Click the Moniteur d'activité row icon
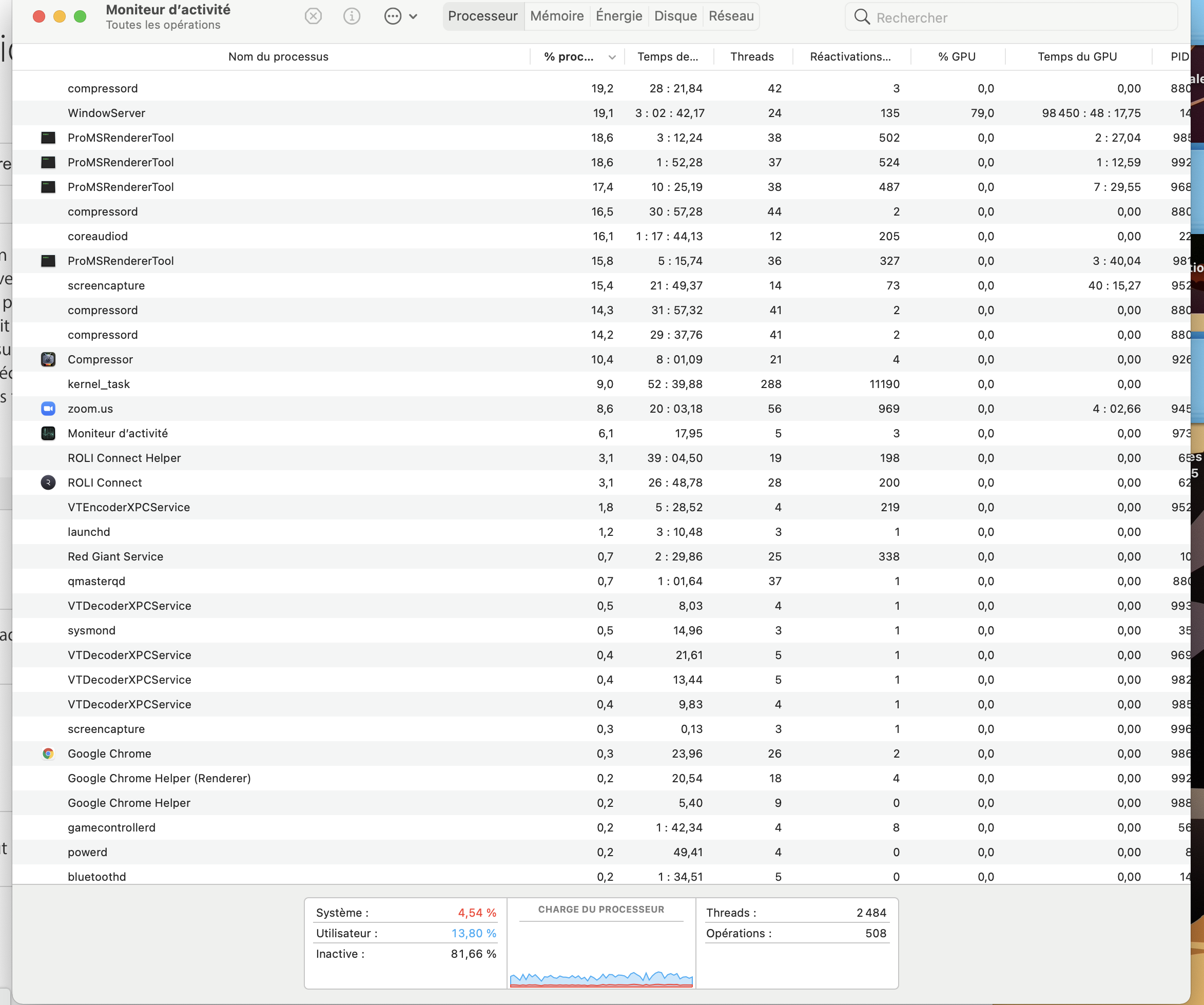The height and width of the screenshot is (1005, 1204). coord(48,433)
